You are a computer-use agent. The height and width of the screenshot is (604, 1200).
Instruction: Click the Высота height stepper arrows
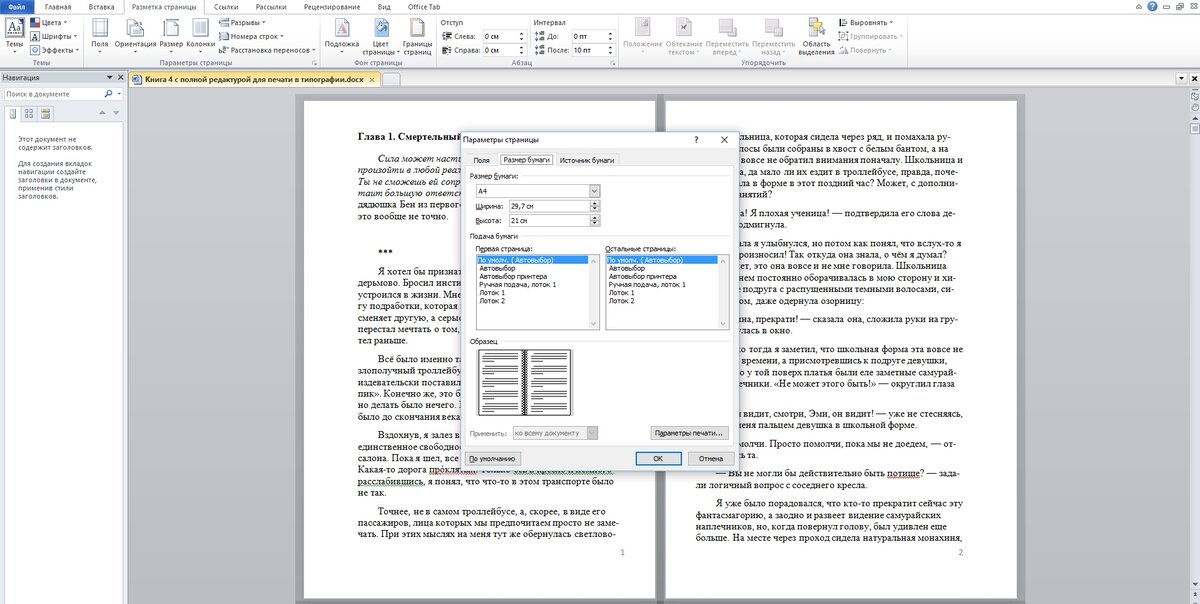595,220
